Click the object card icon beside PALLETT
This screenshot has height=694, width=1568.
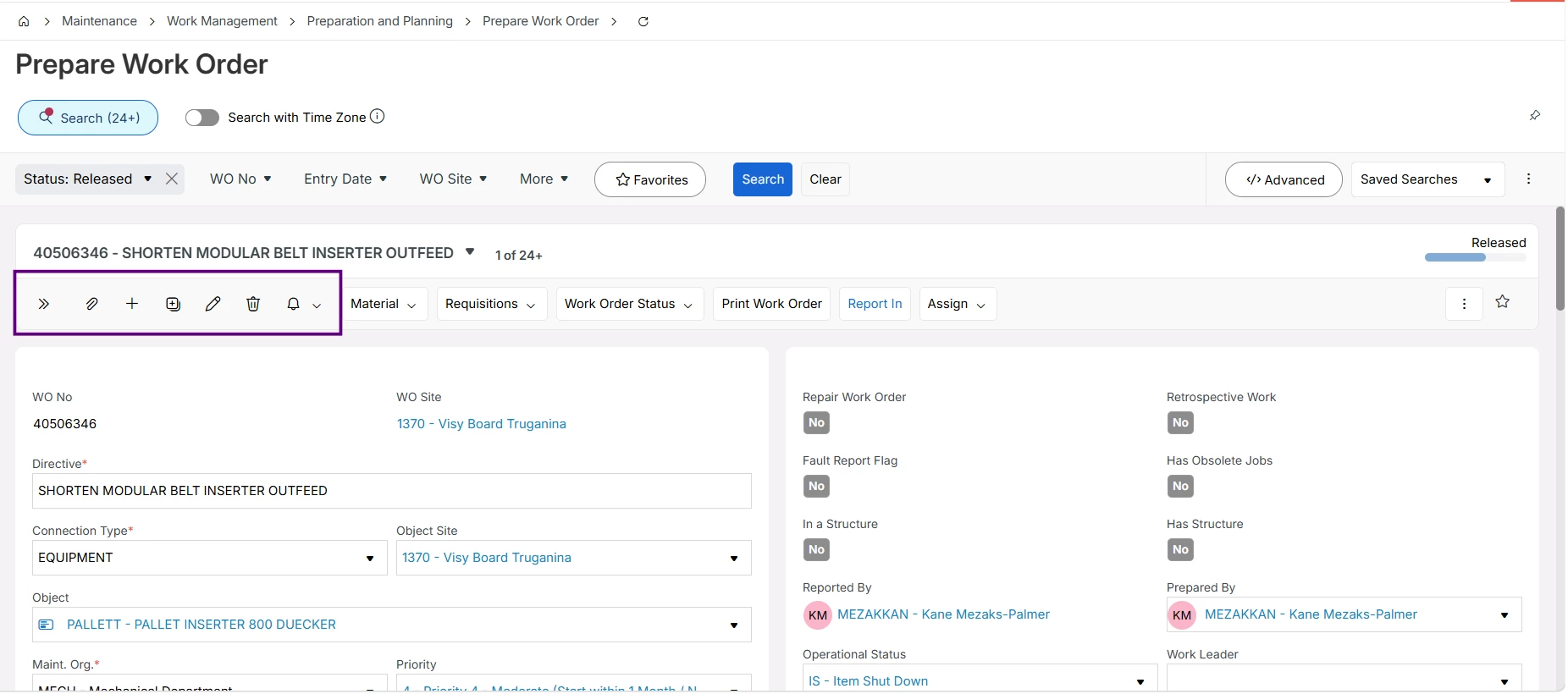coord(47,625)
